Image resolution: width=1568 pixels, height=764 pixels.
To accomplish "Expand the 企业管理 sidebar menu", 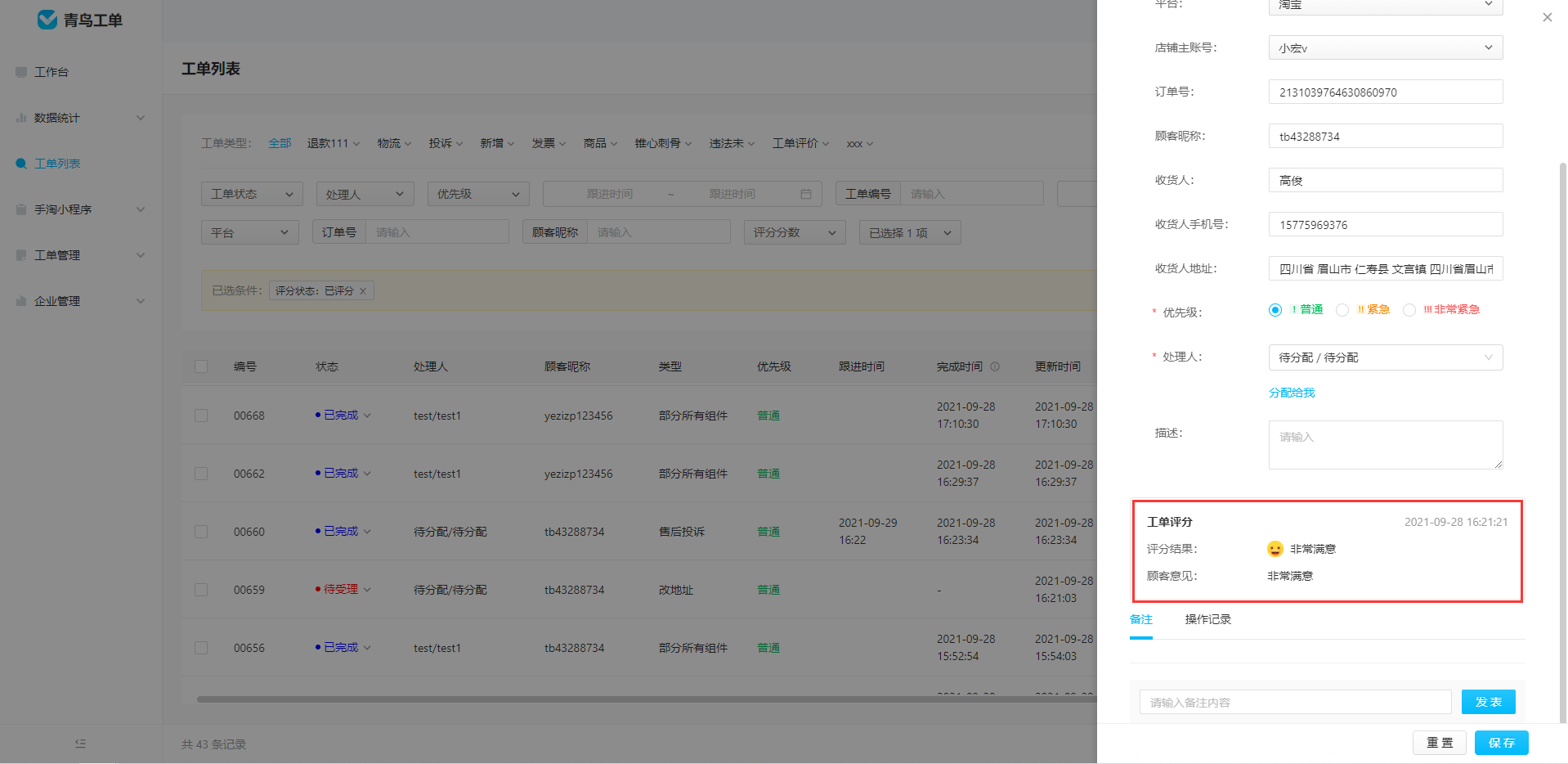I will coord(141,301).
